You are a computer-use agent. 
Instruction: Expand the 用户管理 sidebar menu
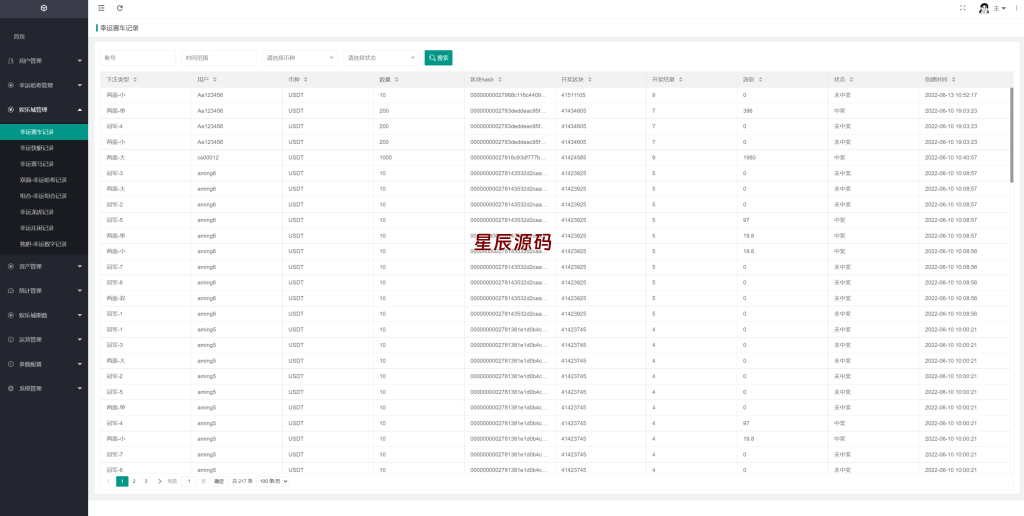pyautogui.click(x=44, y=61)
